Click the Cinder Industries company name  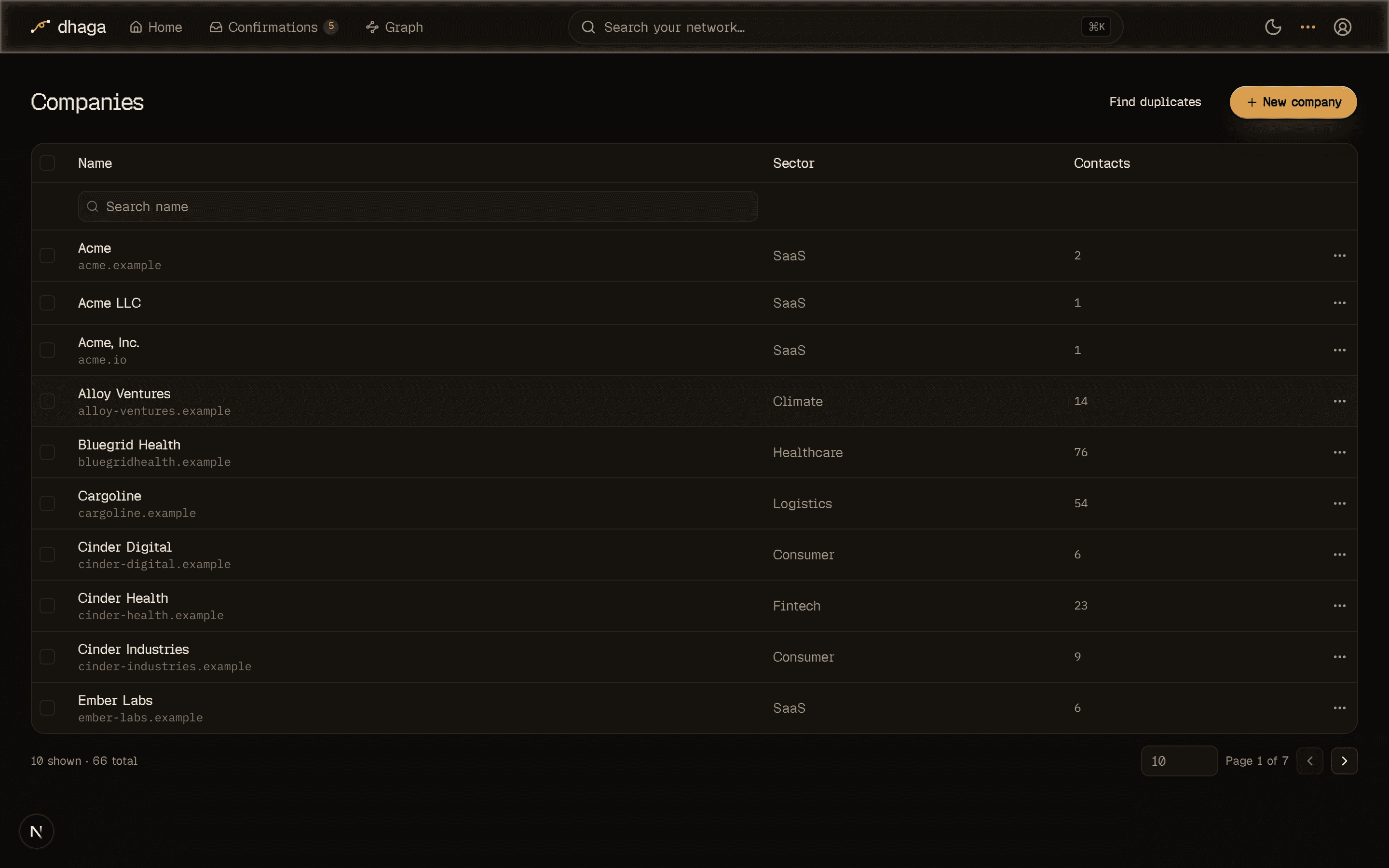click(x=133, y=649)
